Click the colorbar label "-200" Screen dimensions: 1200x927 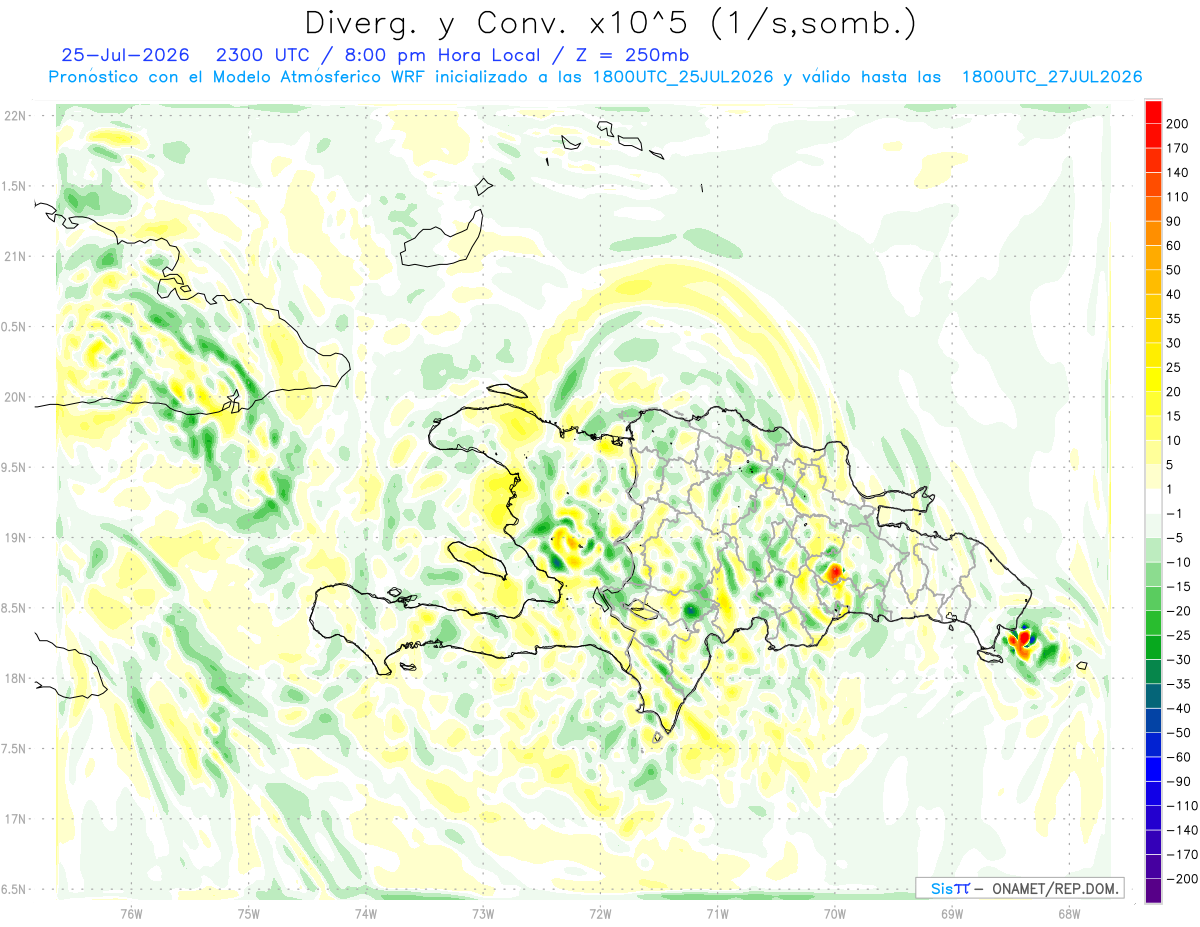coord(1183,879)
